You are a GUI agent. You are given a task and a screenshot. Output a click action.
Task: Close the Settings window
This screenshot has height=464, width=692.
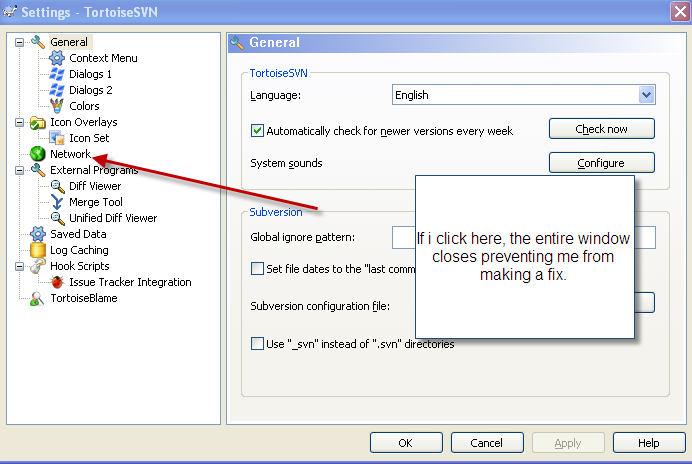(x=681, y=11)
